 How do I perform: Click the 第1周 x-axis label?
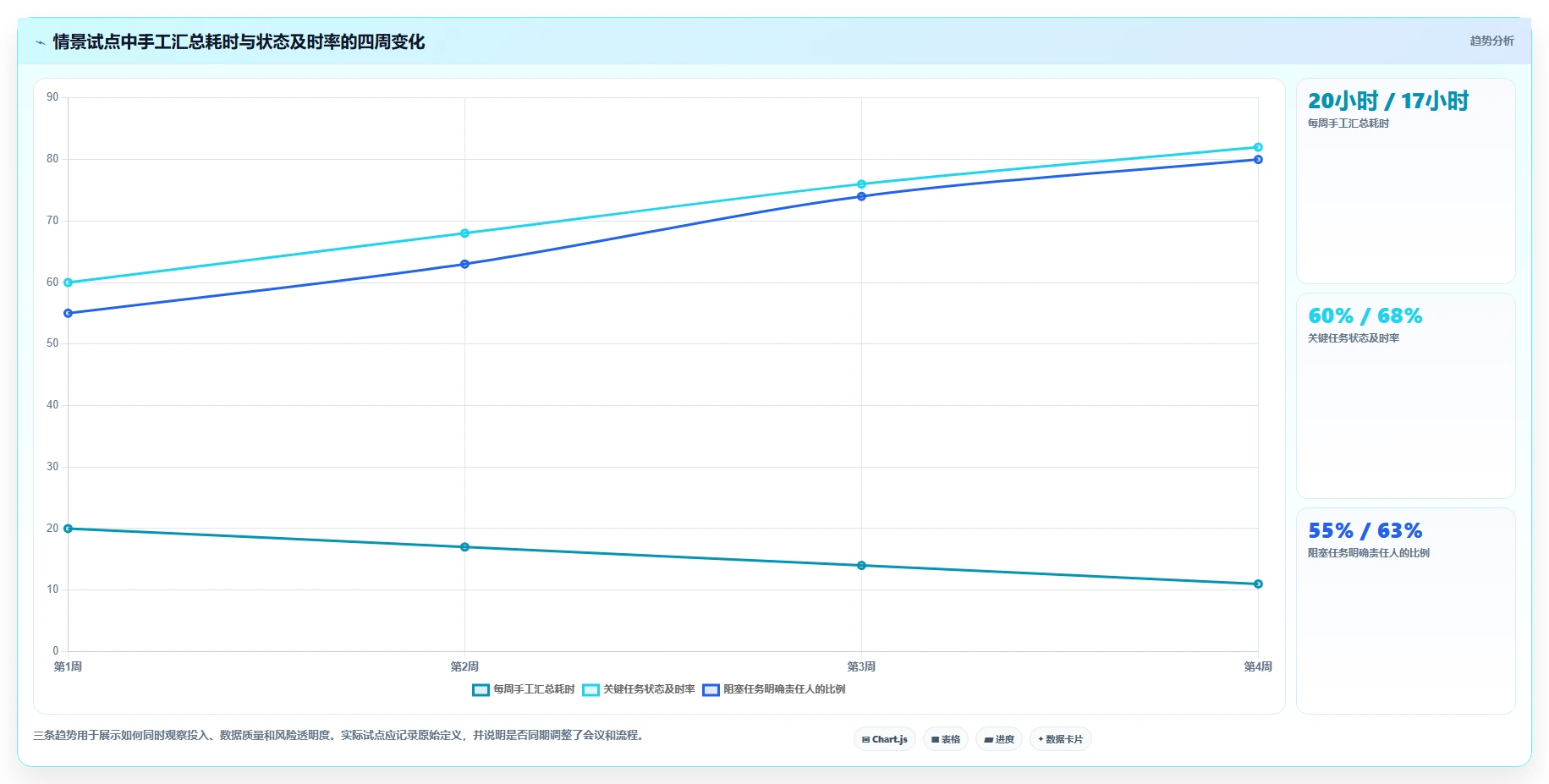[x=68, y=666]
